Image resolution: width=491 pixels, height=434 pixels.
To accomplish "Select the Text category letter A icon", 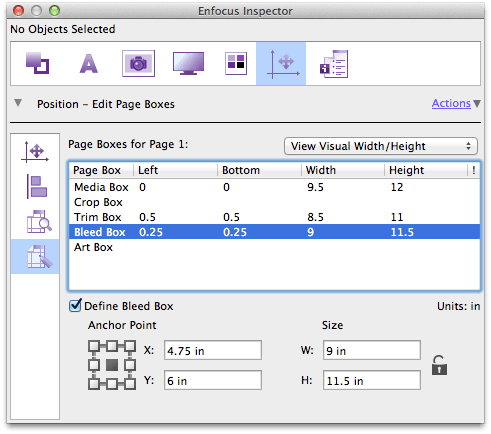I will [89, 64].
